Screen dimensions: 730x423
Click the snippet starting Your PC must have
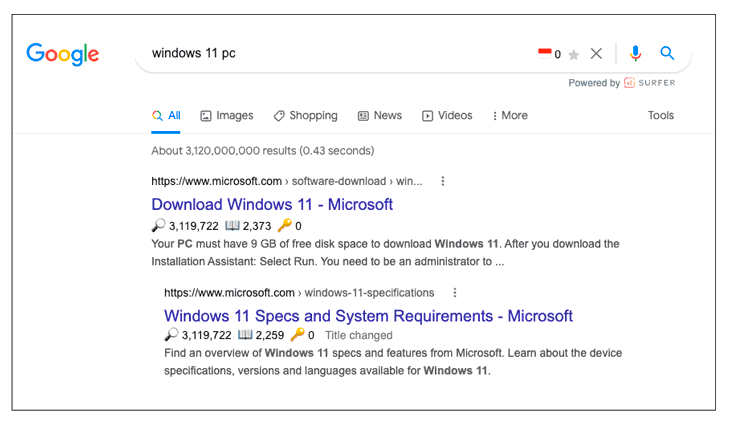(385, 253)
